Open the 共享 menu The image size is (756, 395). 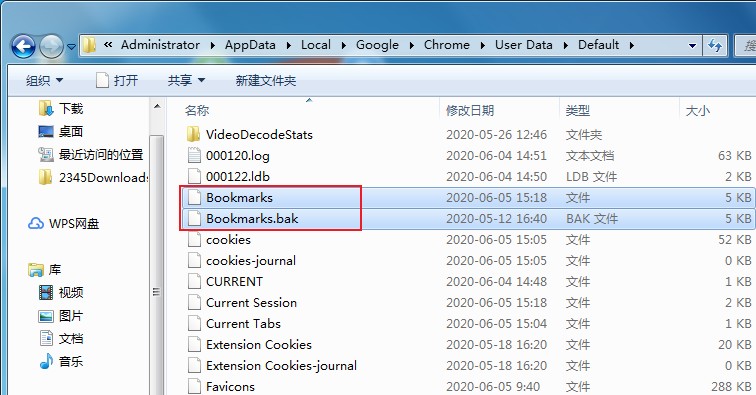[186, 80]
